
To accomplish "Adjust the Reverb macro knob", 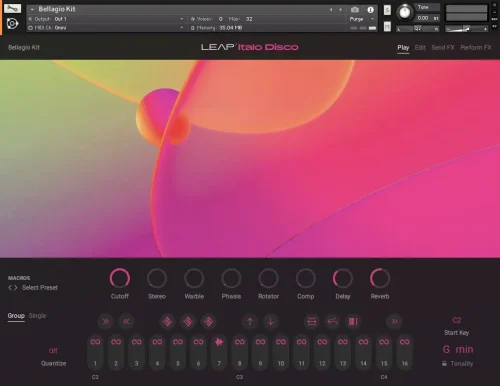I will 380,278.
